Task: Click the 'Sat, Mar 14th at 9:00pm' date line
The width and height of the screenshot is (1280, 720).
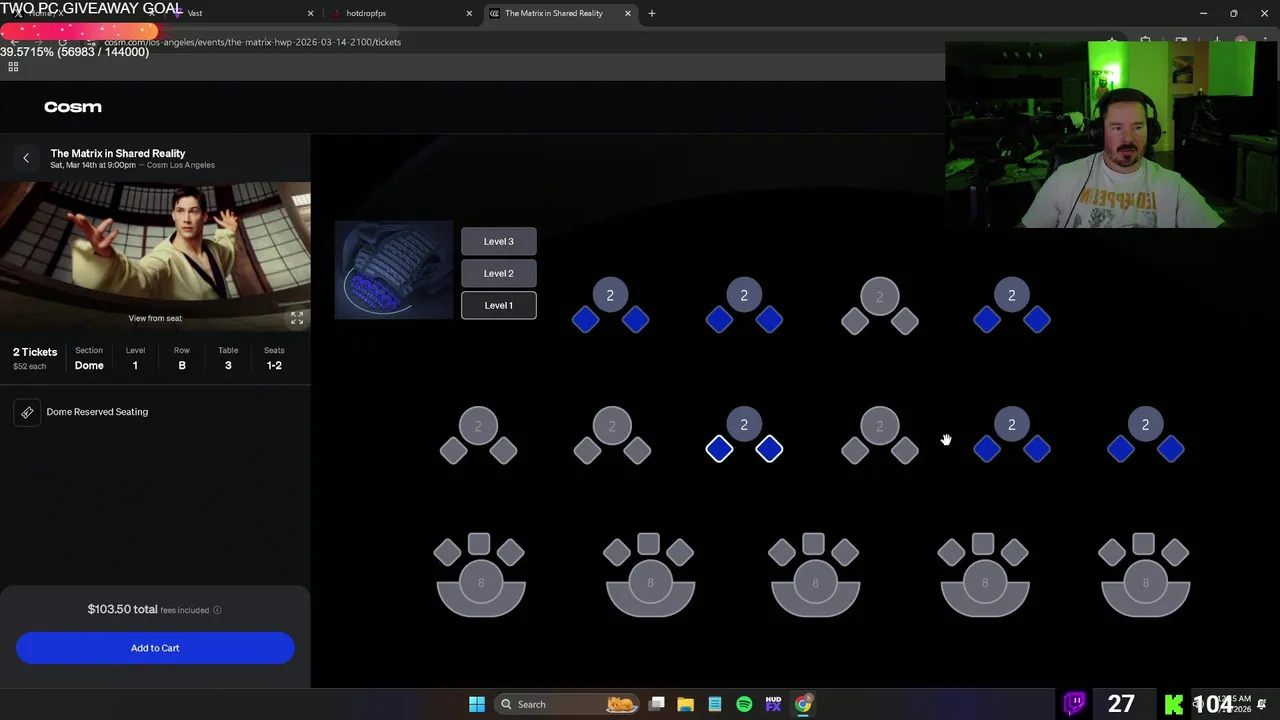Action: click(x=94, y=165)
